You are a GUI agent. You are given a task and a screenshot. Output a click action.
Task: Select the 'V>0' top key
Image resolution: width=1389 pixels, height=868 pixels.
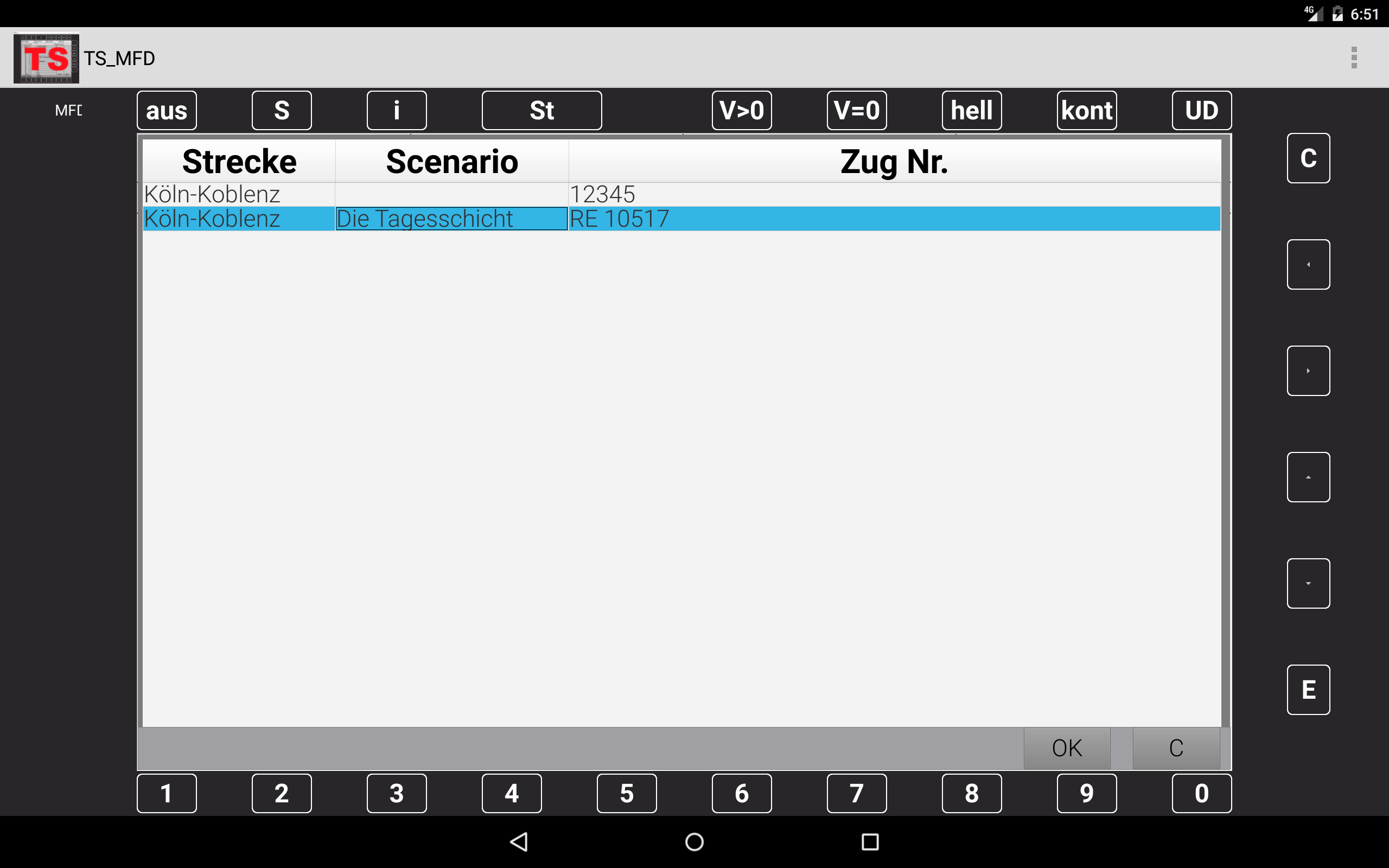point(742,110)
